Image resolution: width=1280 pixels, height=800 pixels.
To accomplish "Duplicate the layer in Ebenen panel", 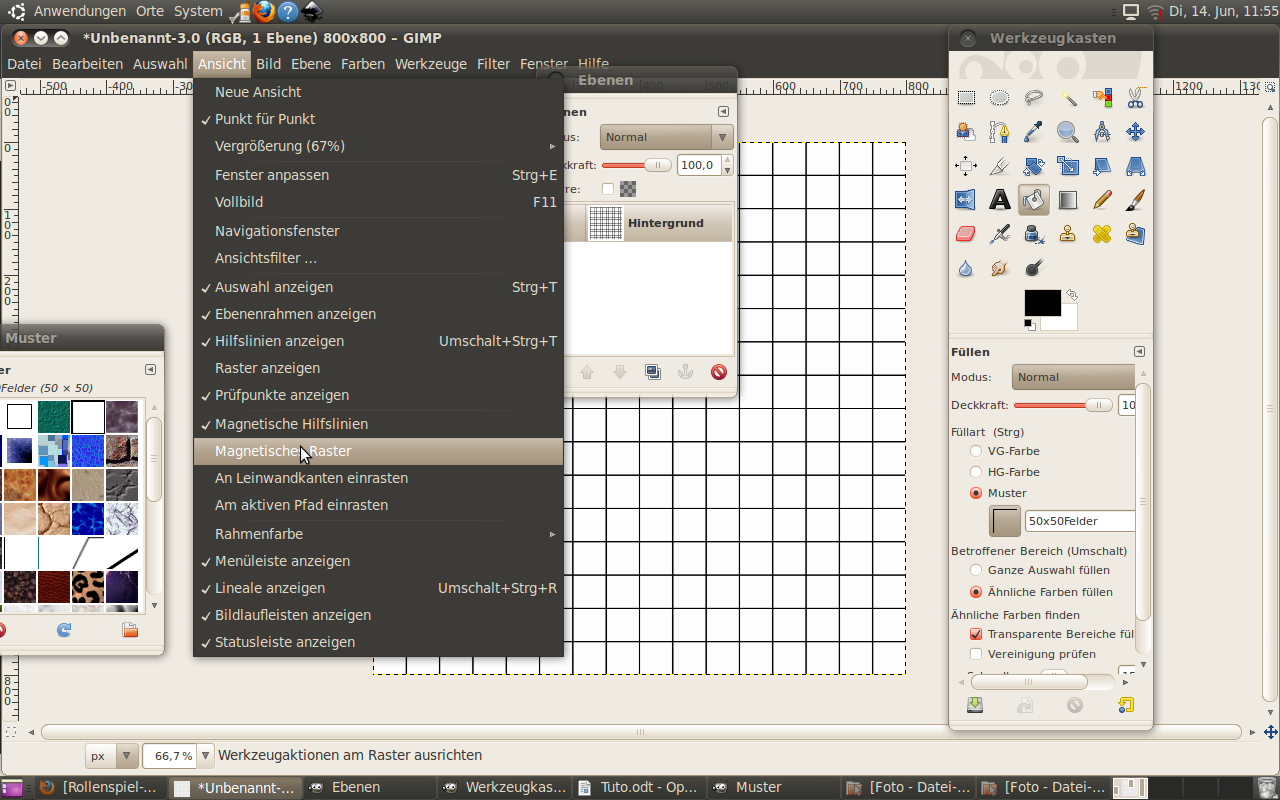I will point(653,372).
